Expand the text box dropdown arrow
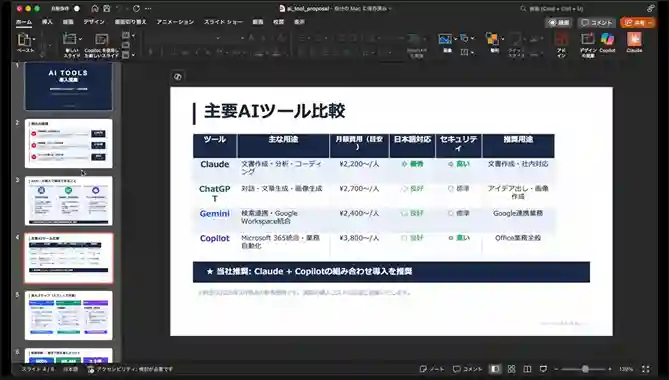Viewport: 669px width, 380px height. tap(473, 52)
